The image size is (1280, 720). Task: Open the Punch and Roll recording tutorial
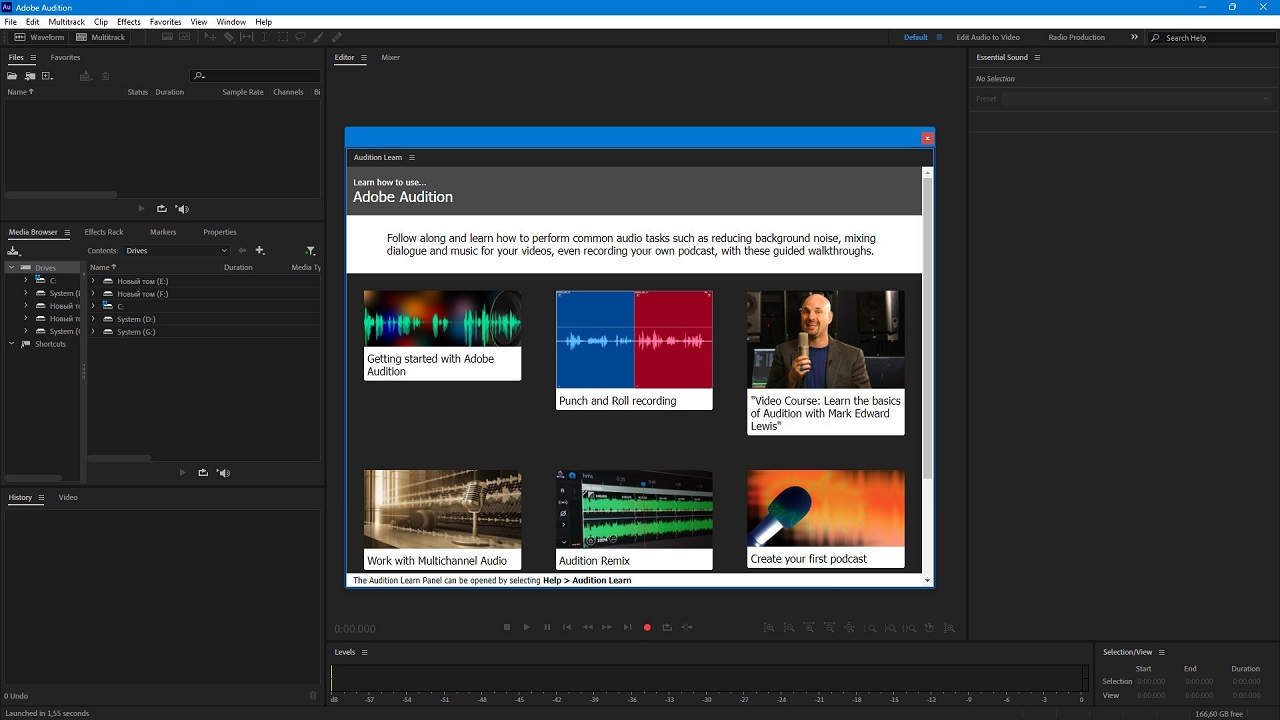[634, 350]
